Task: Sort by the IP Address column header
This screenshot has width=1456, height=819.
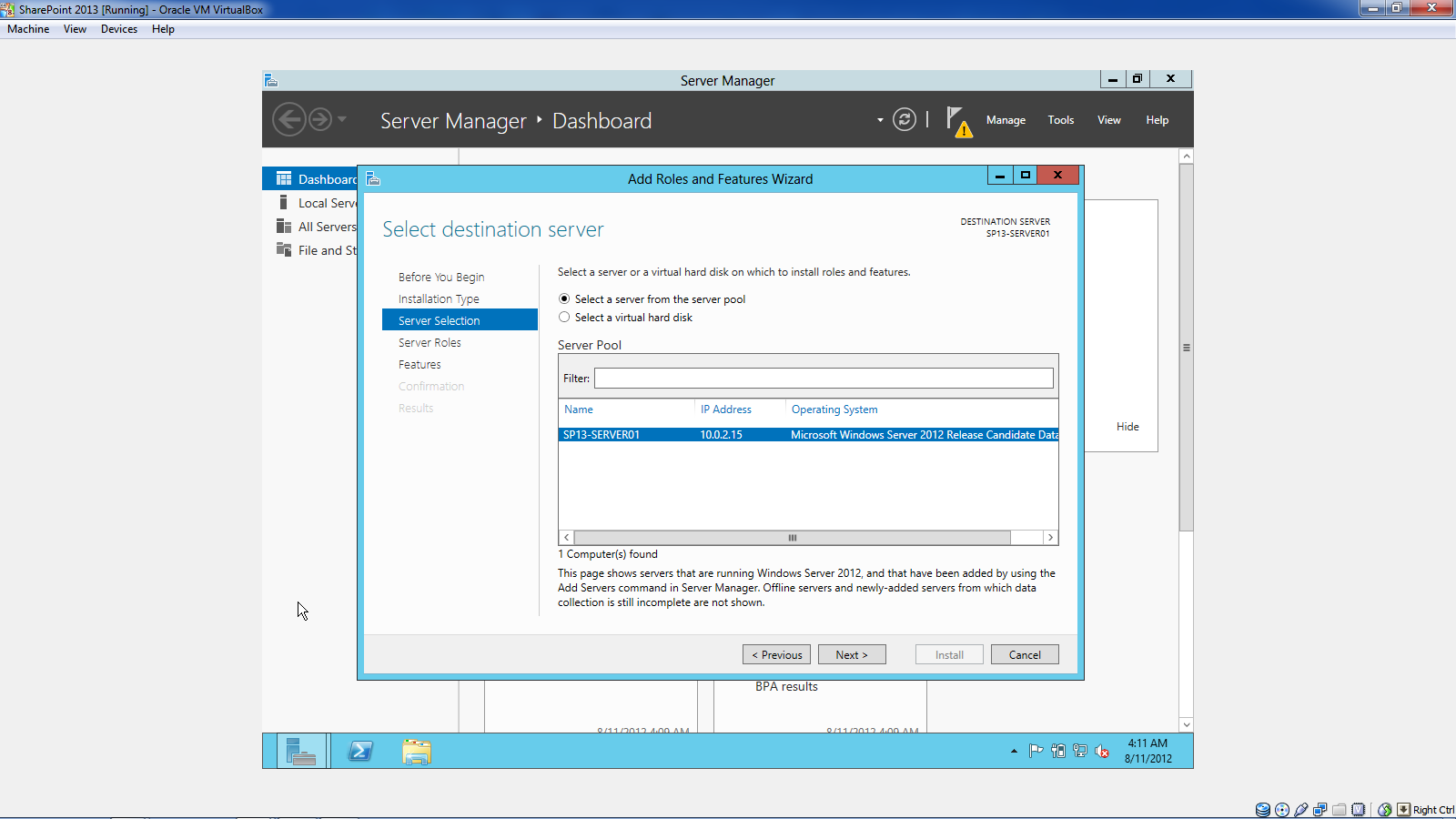Action: 726,409
